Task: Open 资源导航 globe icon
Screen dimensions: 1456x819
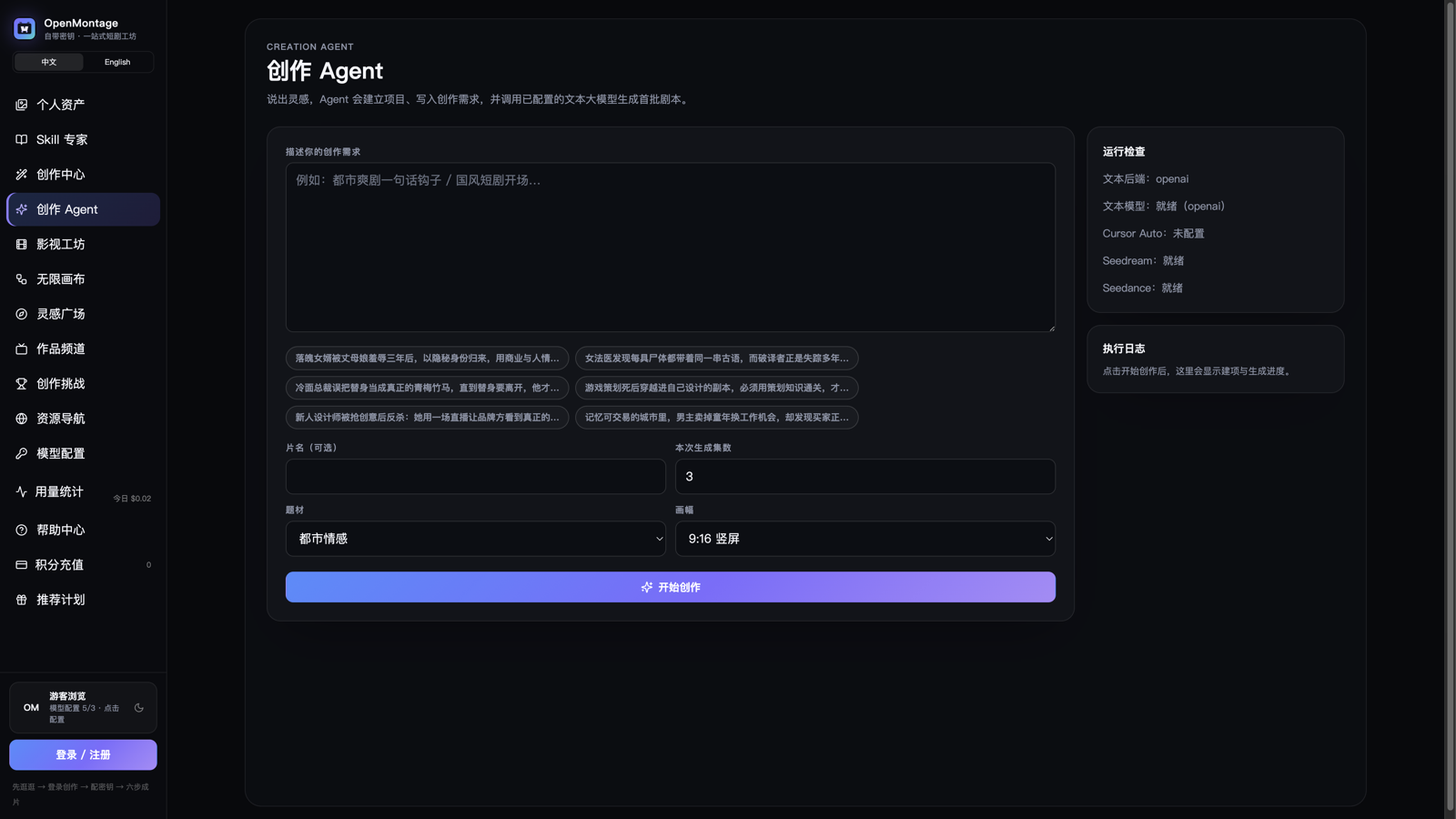Action: [x=21, y=419]
